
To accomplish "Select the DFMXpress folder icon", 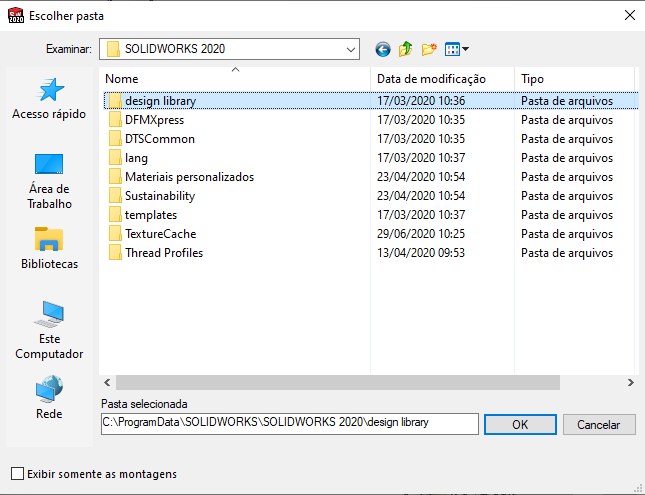I will point(115,120).
